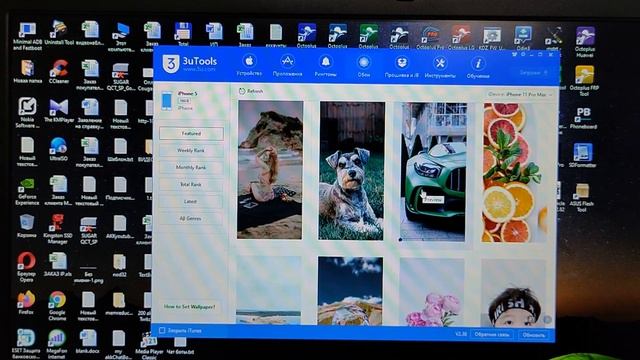Launch Kingston SSD Manager shortcut

pos(58,229)
